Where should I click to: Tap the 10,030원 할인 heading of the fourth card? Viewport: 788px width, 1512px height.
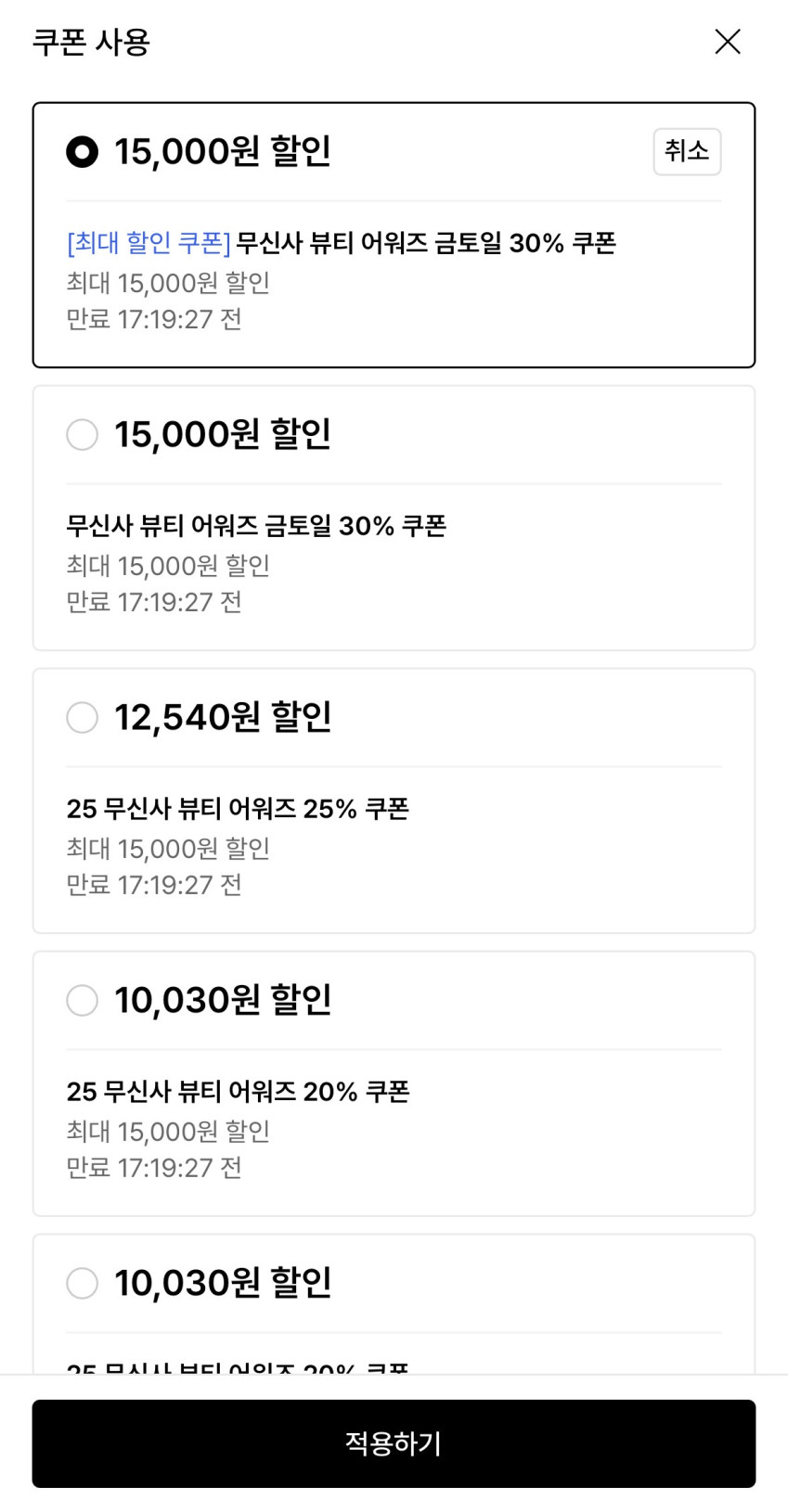pos(223,1000)
